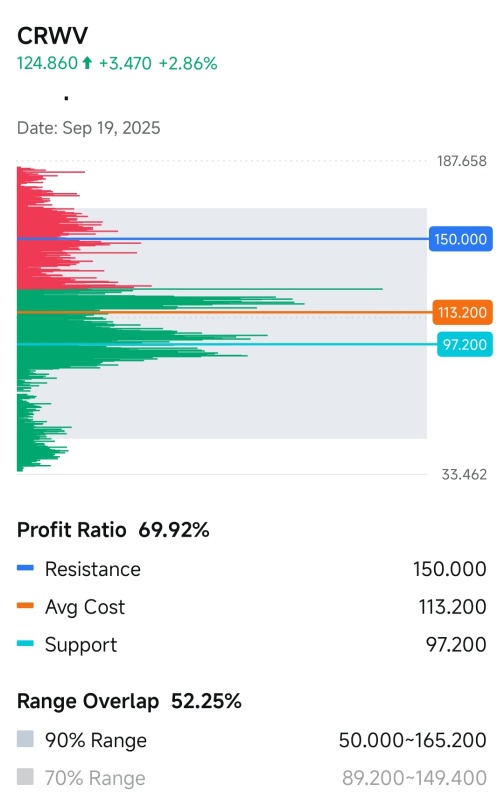Tap the 187.658 top axis label
The image size is (504, 806).
pyautogui.click(x=462, y=161)
